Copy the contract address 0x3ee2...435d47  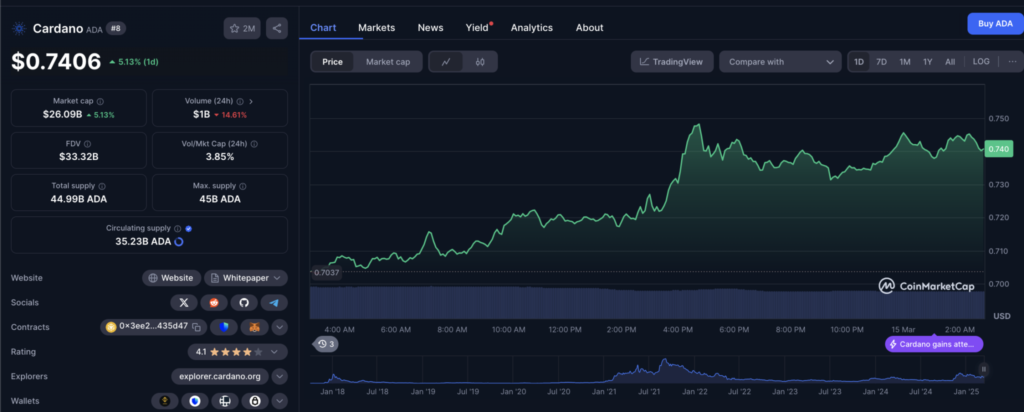(x=198, y=327)
